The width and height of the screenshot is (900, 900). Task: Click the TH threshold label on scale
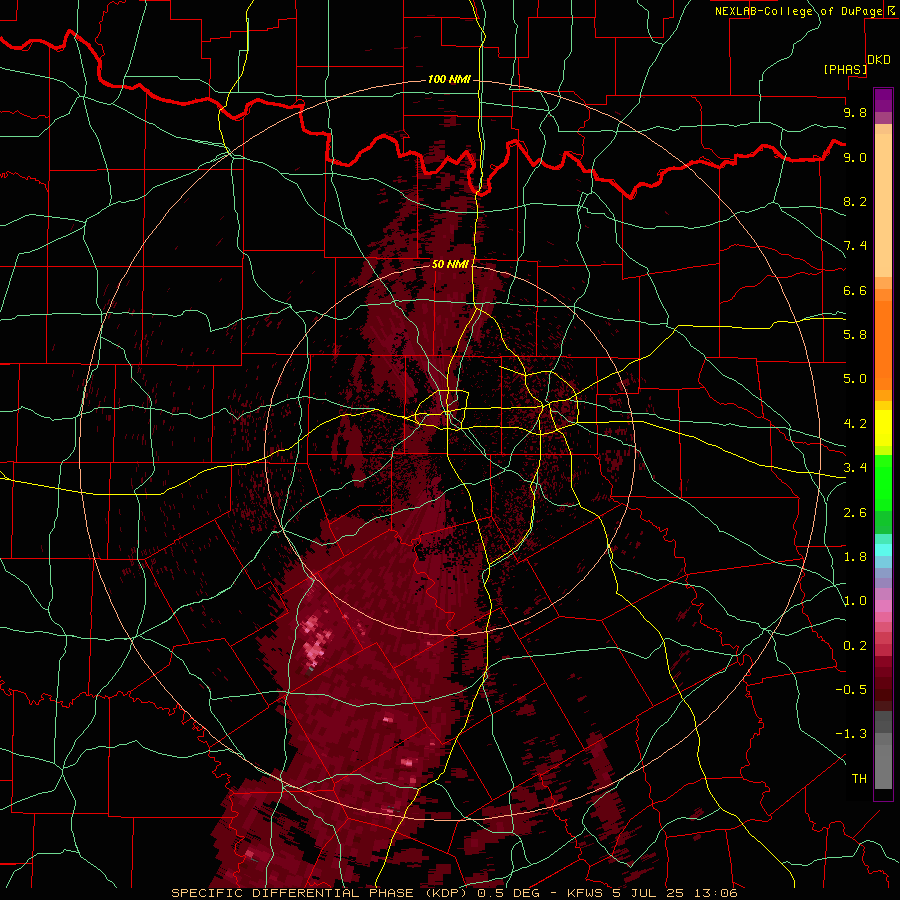tap(859, 779)
